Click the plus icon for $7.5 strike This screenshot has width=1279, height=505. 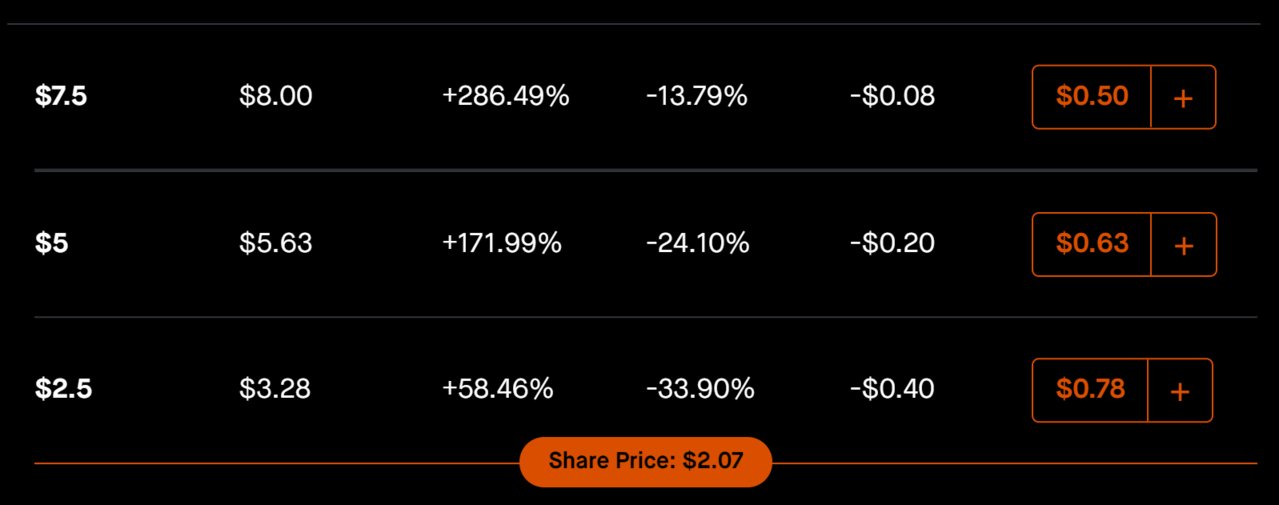tap(1183, 97)
